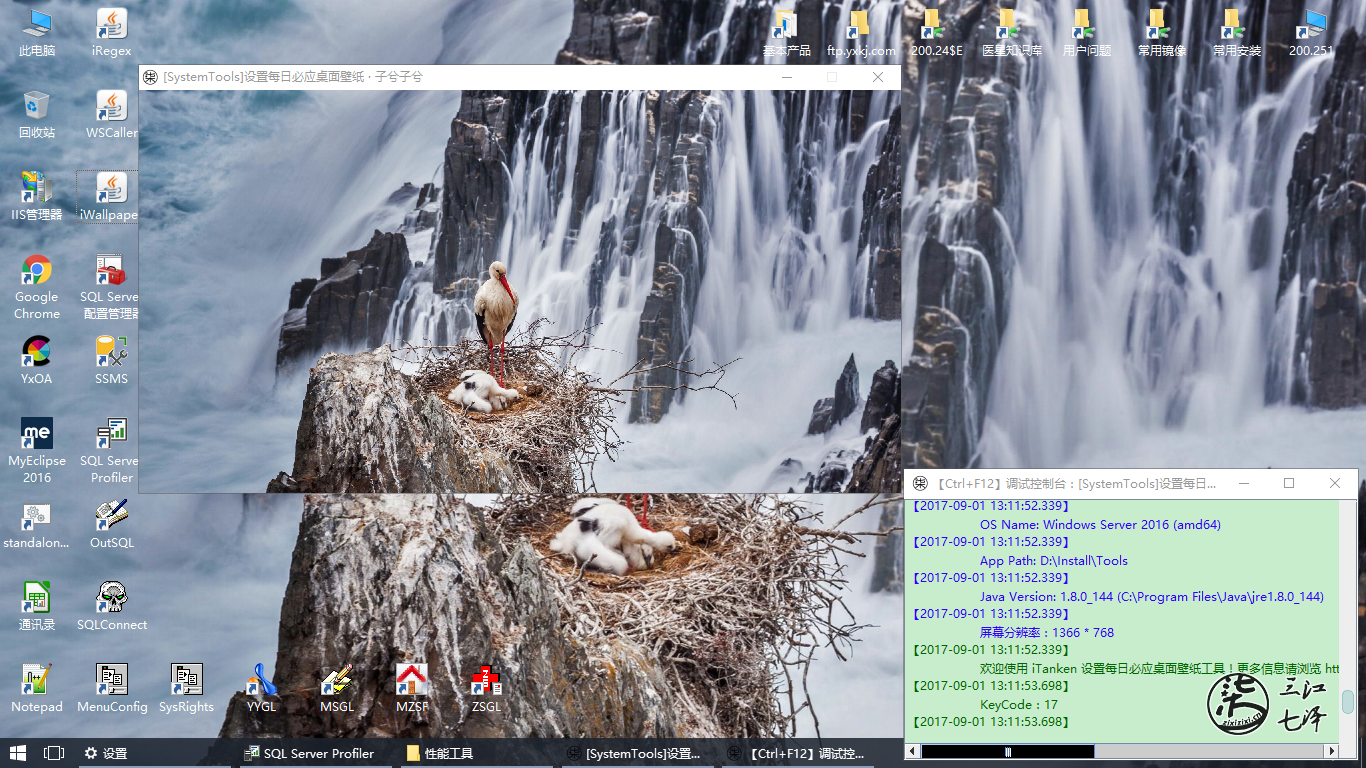The image size is (1366, 768).
Task: Switch to SQL Server Profiler taskbar button
Action: pyautogui.click(x=318, y=753)
